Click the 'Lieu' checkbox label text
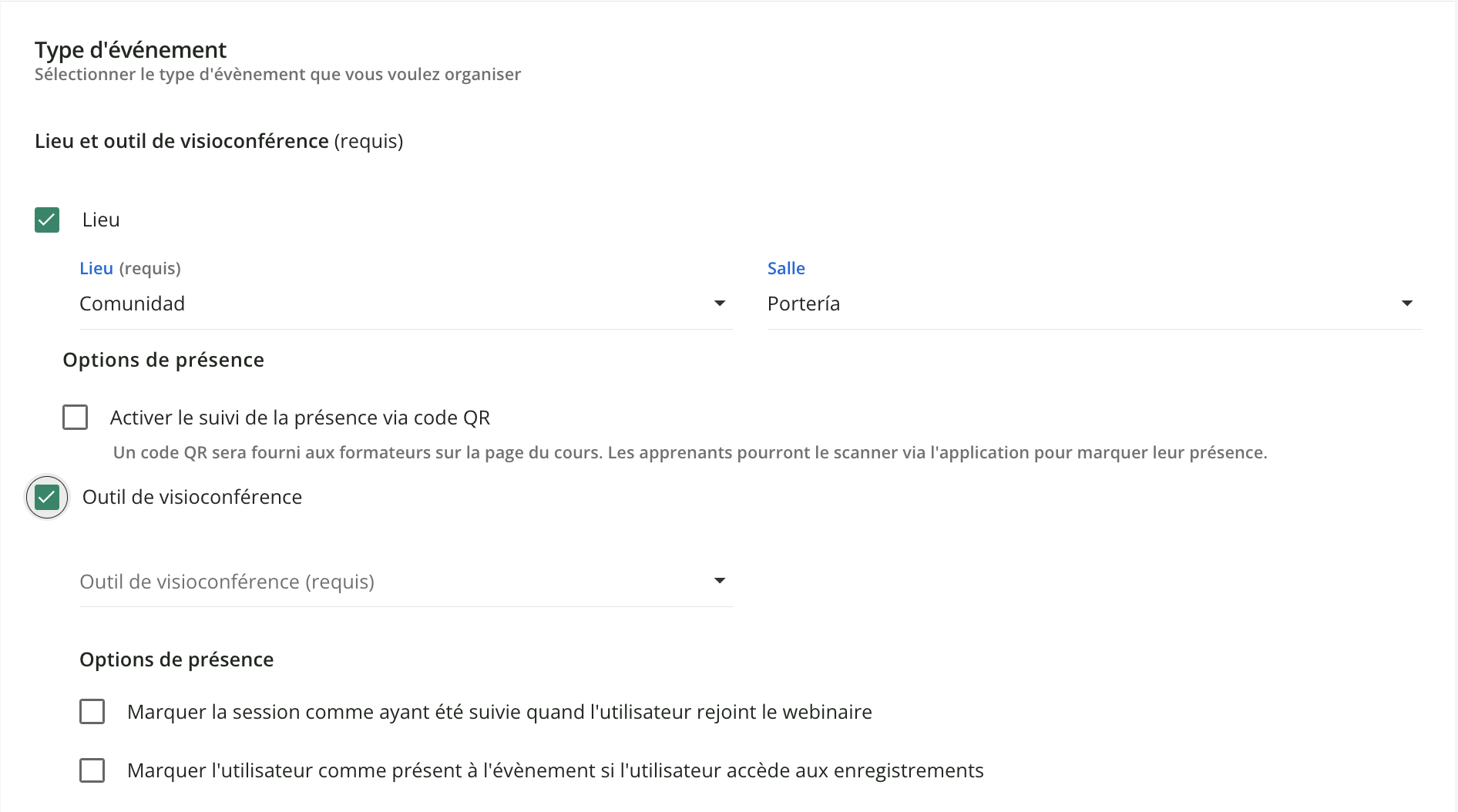 point(101,220)
